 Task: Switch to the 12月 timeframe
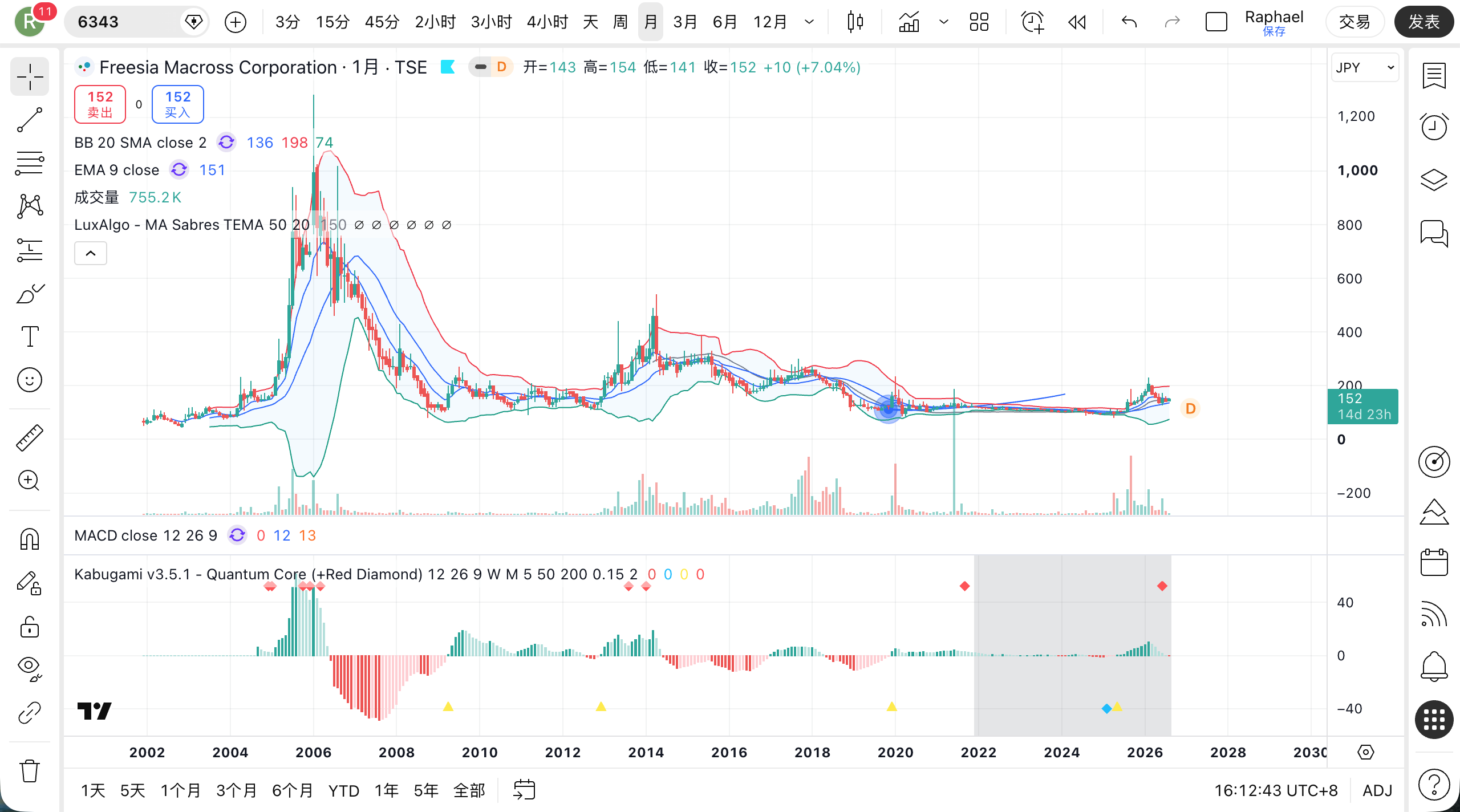pos(770,22)
